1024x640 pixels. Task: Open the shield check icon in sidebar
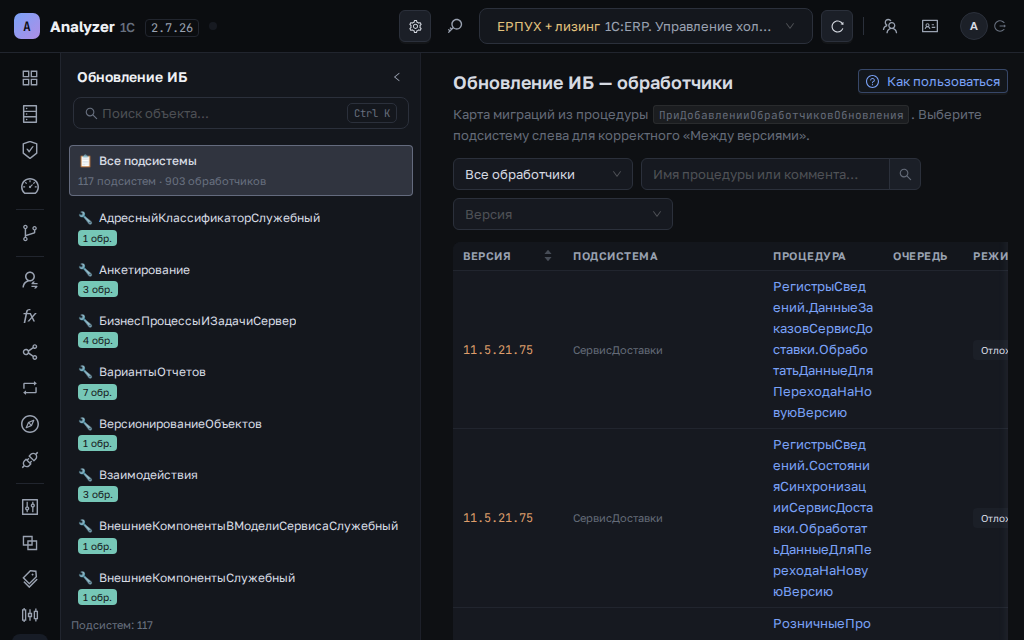[x=30, y=150]
